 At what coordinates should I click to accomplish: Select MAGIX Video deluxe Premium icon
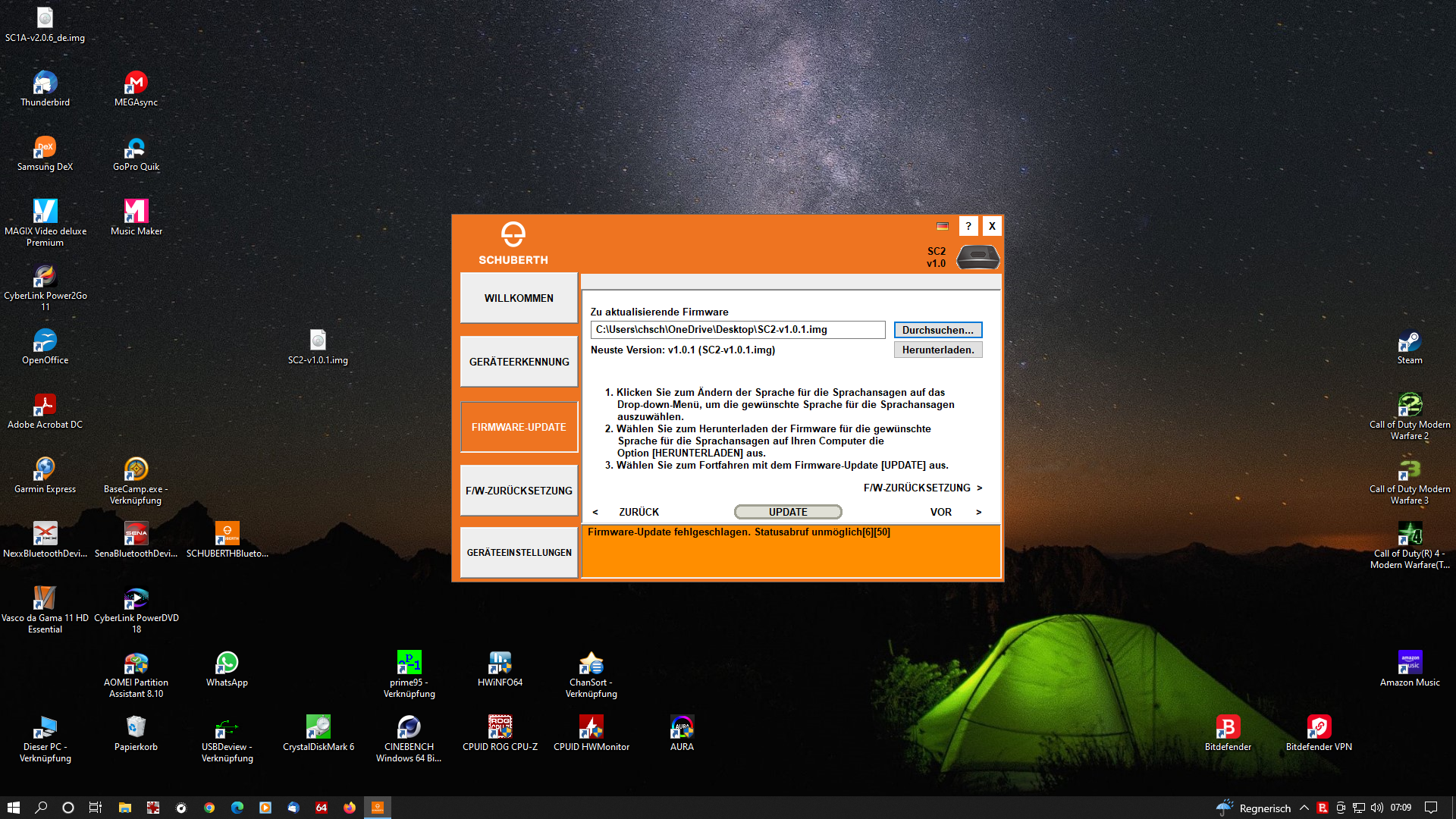pos(45,223)
